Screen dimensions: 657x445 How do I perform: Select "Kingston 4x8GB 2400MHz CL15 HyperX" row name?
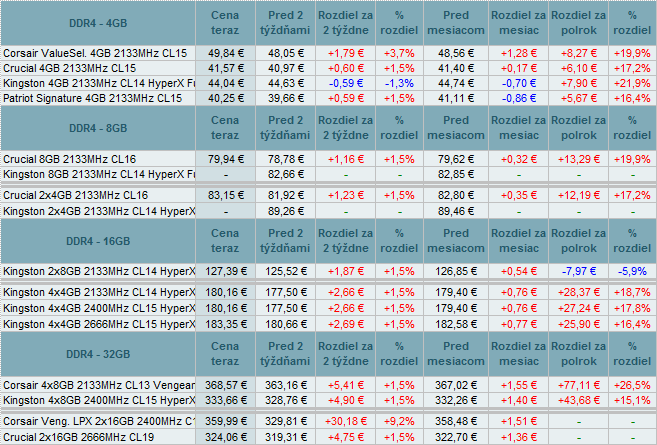tap(99, 400)
